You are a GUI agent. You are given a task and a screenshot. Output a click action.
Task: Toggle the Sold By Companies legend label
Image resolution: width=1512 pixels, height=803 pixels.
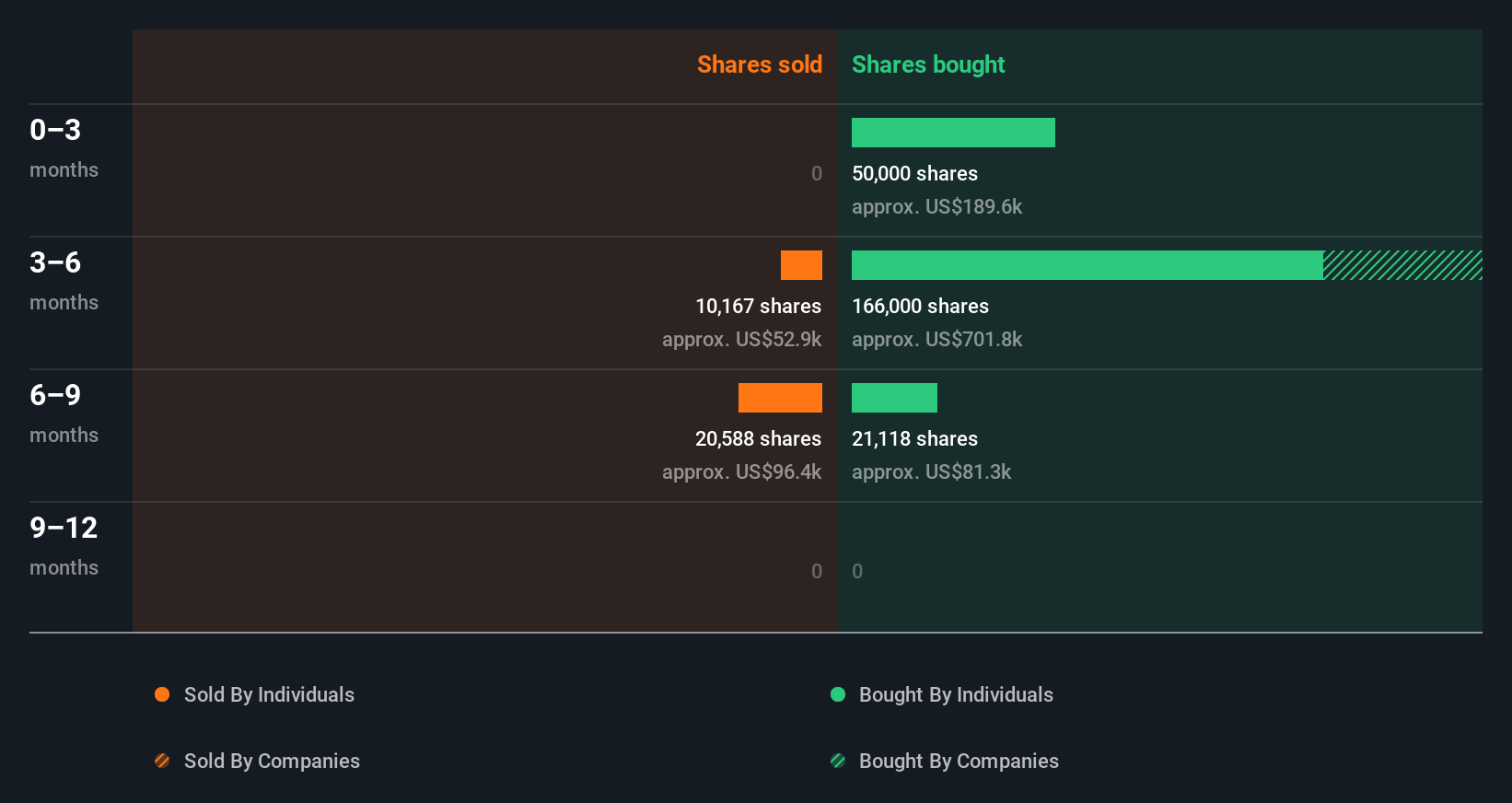click(272, 762)
